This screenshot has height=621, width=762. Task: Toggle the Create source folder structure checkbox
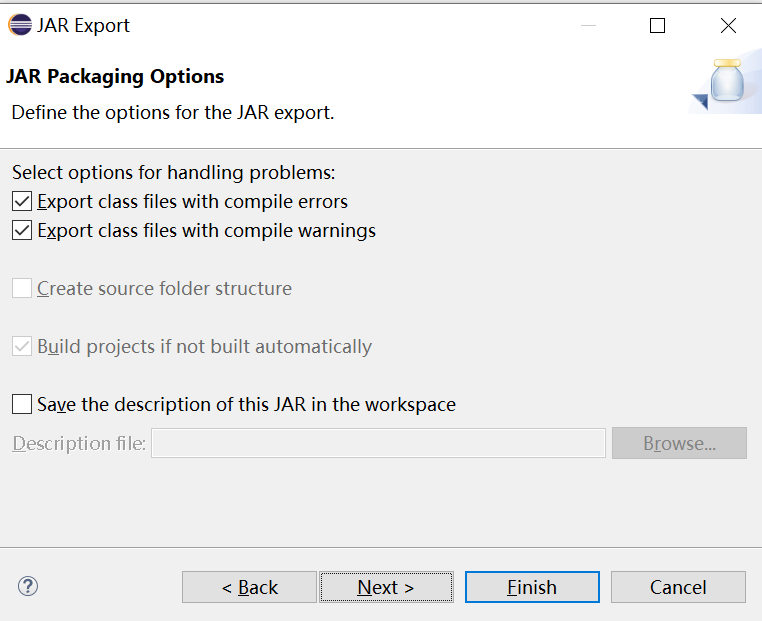(22, 289)
